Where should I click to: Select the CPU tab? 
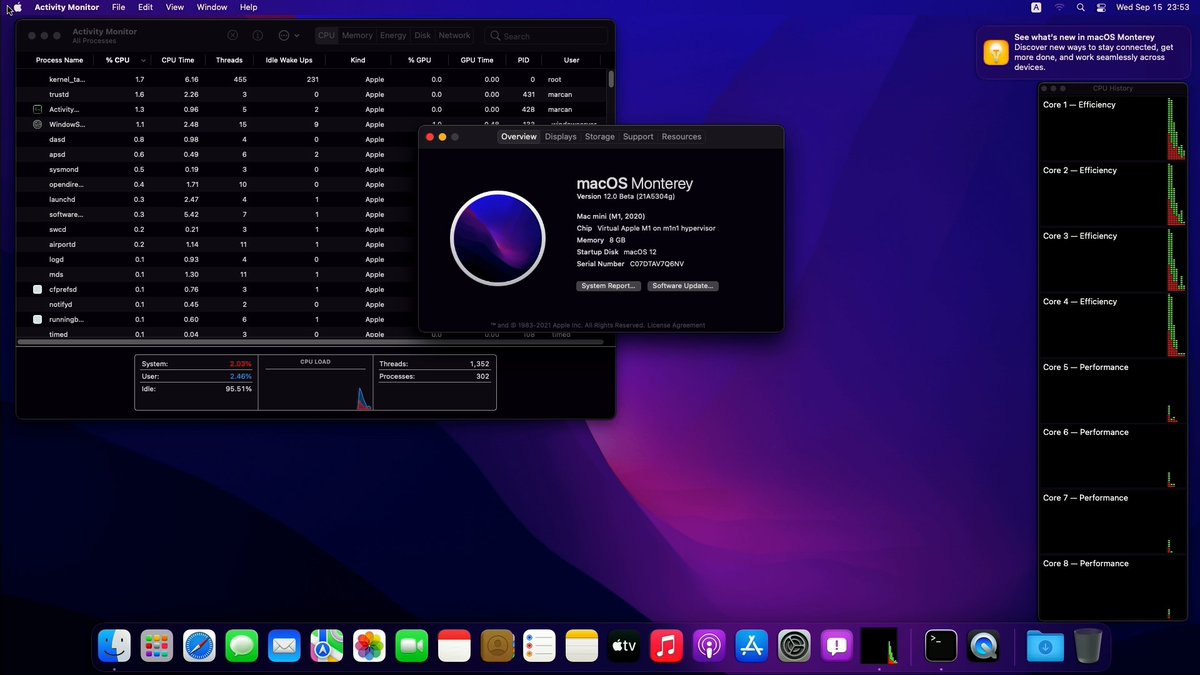[326, 35]
